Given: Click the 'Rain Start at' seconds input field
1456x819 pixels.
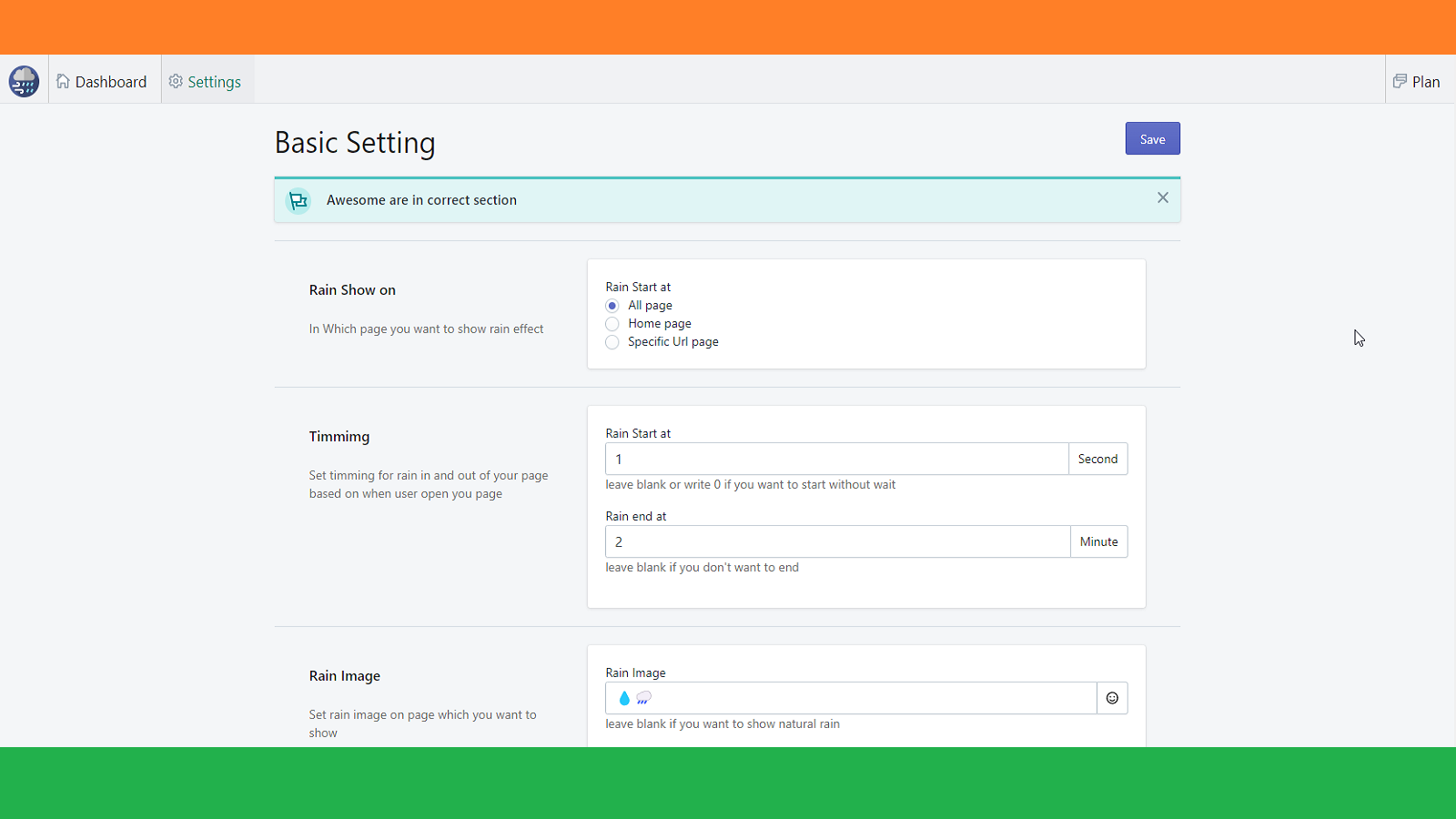Looking at the screenshot, I should click(836, 460).
